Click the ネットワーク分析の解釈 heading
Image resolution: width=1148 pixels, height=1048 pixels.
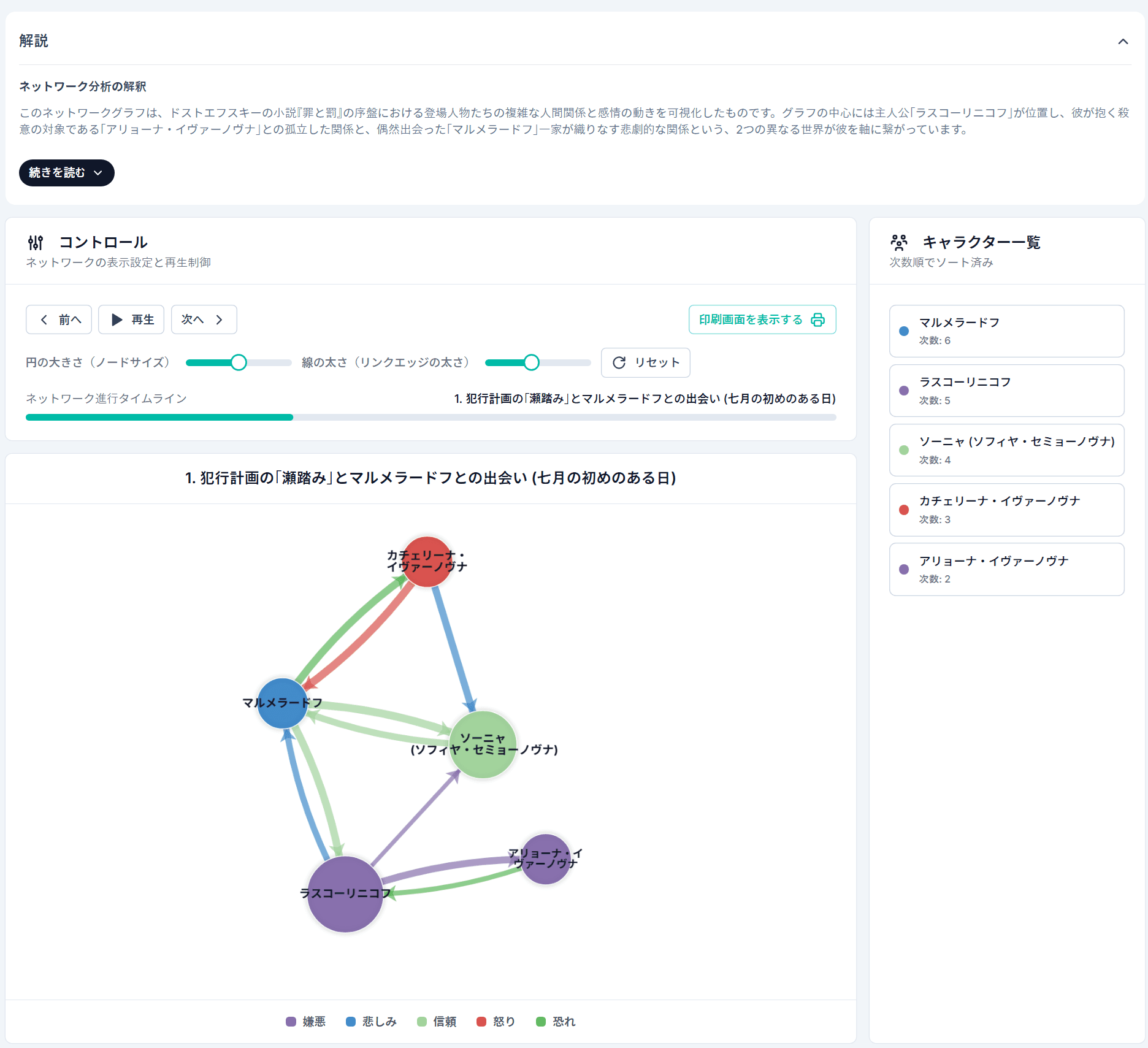(83, 86)
